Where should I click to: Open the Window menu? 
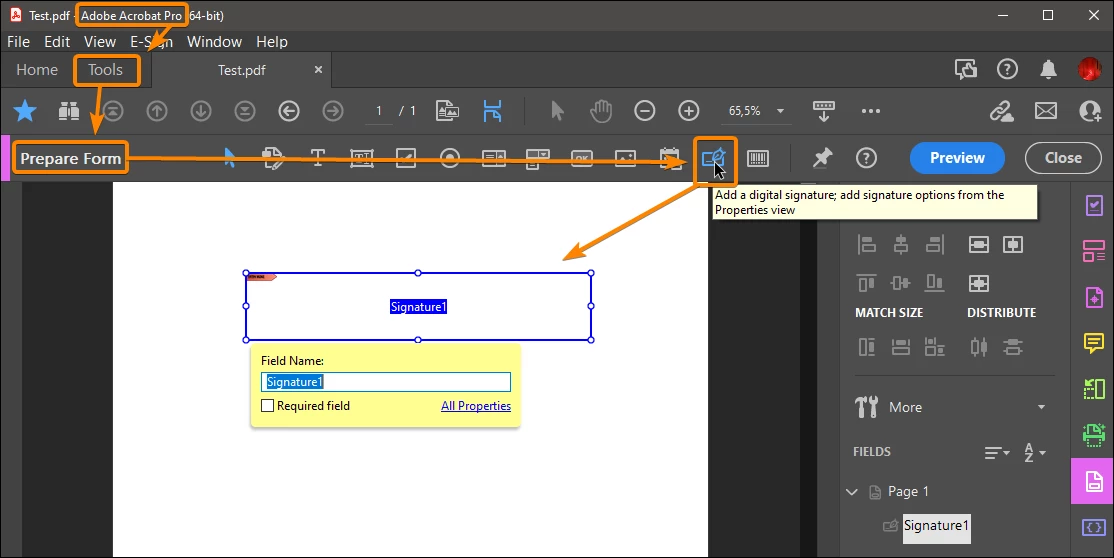[215, 42]
